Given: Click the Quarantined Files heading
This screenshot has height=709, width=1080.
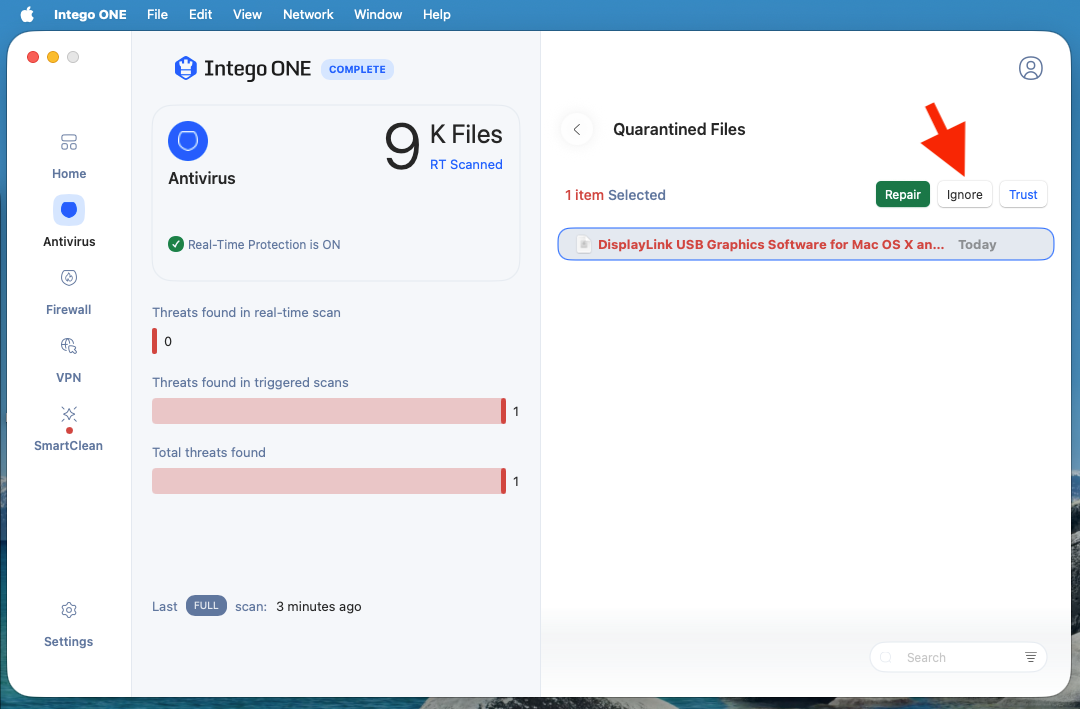Looking at the screenshot, I should 679,130.
